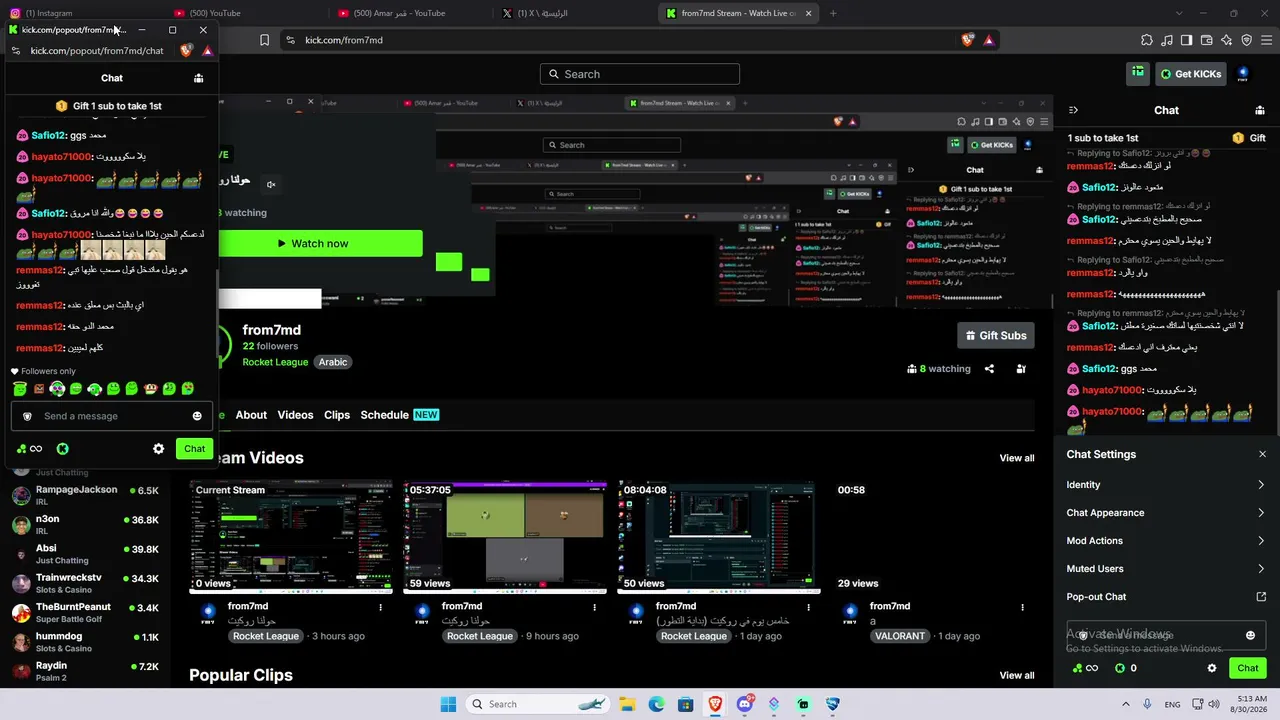The height and width of the screenshot is (720, 1280).
Task: Open channel points icon in popout chat
Action: point(21,449)
